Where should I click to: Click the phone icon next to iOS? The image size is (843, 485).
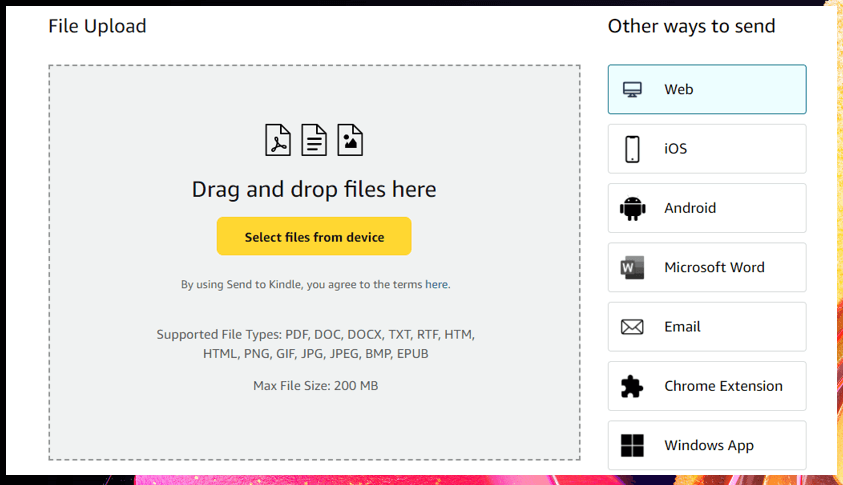coord(632,149)
